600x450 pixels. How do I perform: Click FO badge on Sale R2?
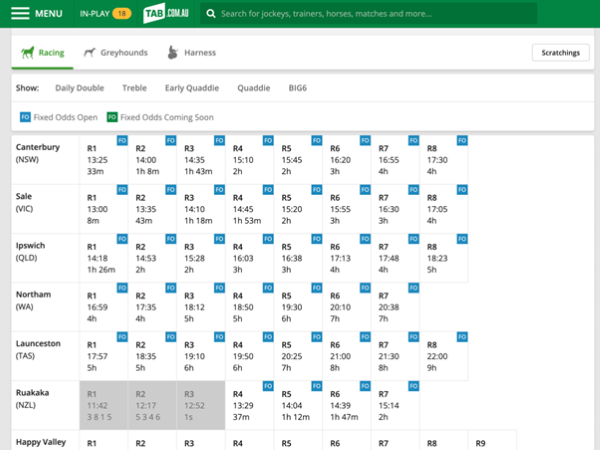[171, 189]
